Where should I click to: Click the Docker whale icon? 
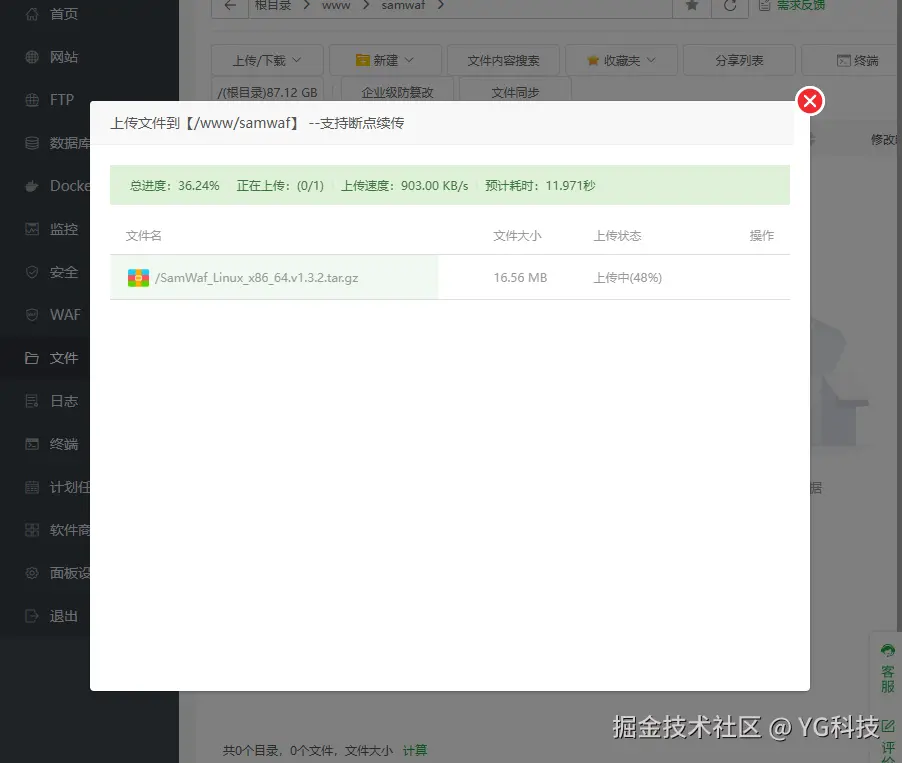click(x=32, y=186)
